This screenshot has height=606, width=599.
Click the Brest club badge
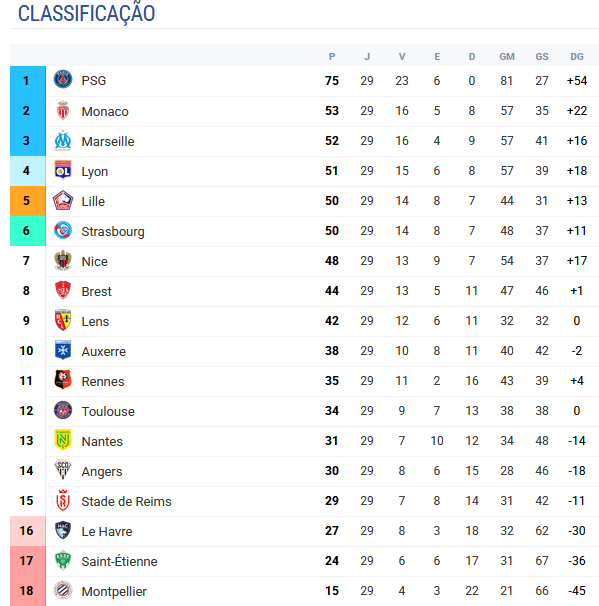click(x=63, y=290)
